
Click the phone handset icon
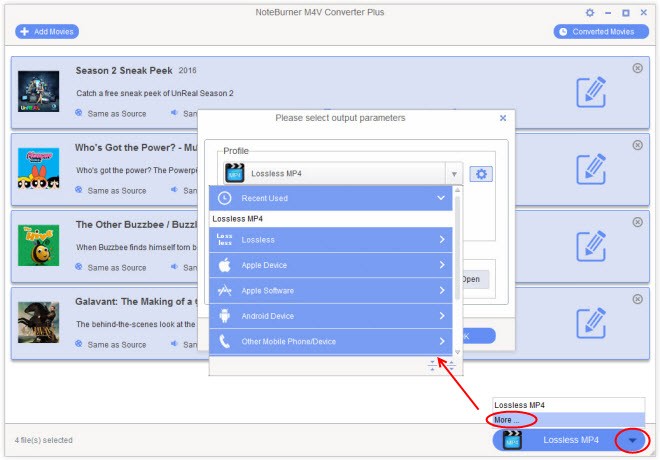(225, 341)
